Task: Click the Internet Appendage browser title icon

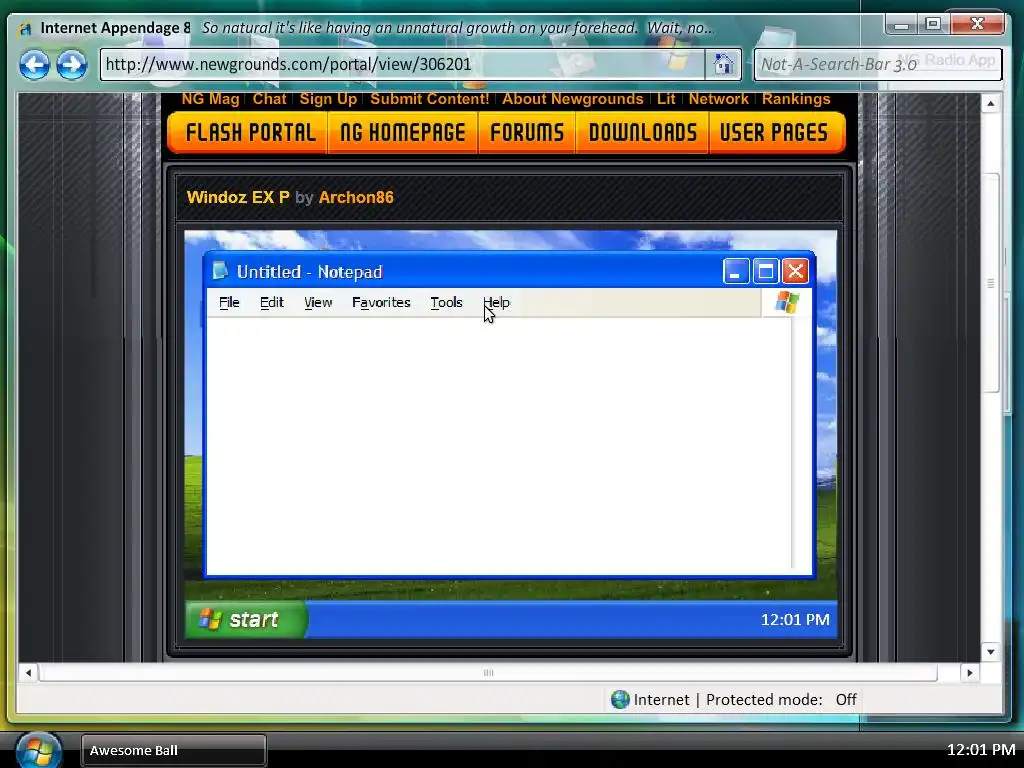Action: (x=25, y=29)
